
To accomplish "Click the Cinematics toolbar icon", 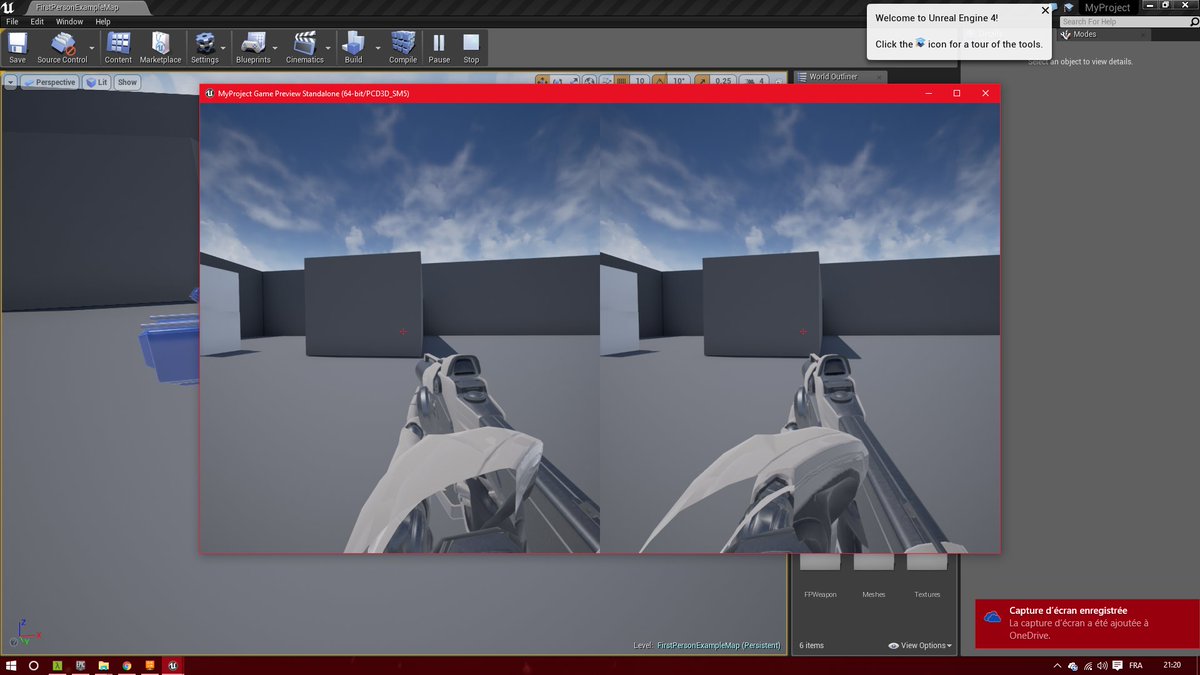I will pos(305,48).
